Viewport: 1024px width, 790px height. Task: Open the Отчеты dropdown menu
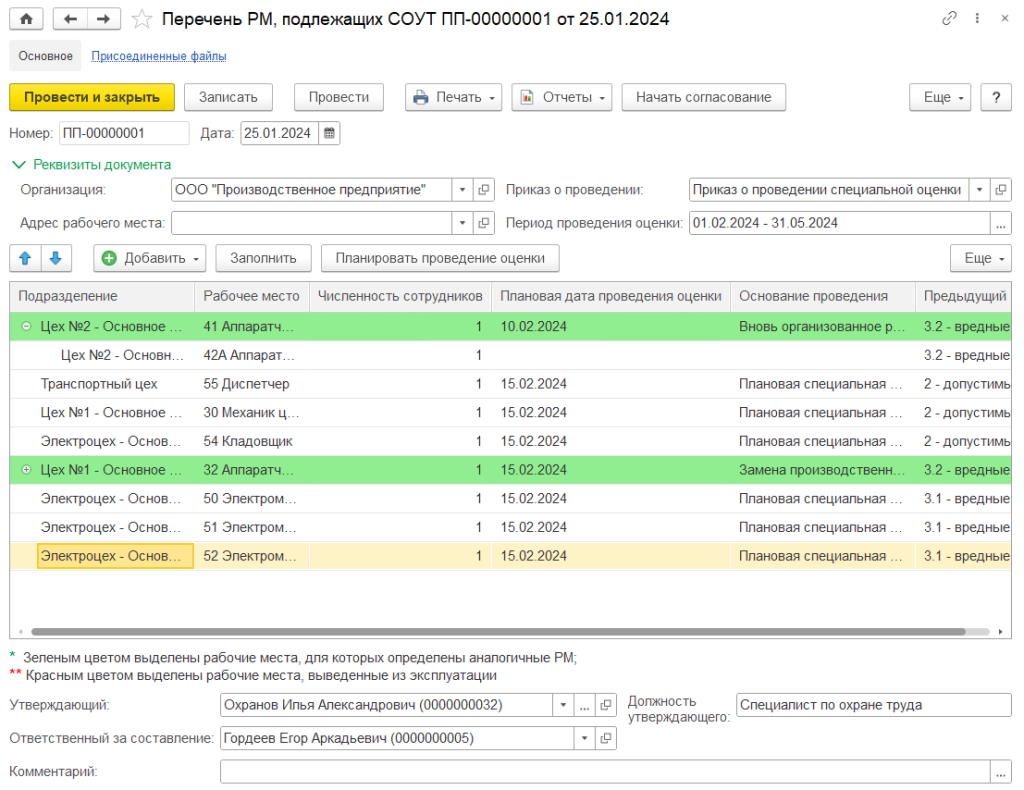(561, 97)
